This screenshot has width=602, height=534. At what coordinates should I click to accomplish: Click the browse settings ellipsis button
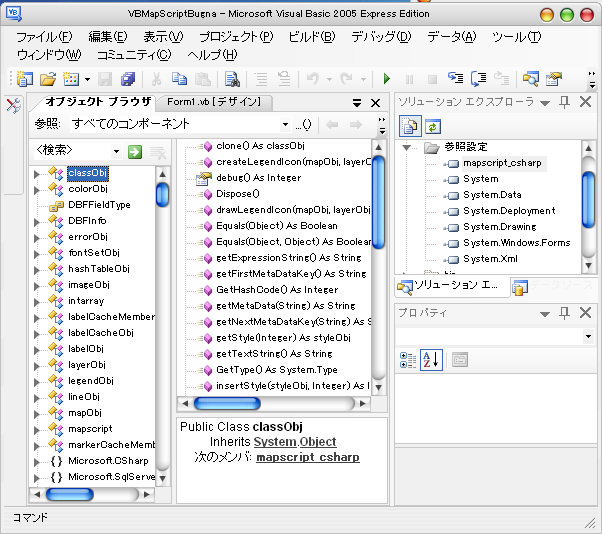(304, 124)
